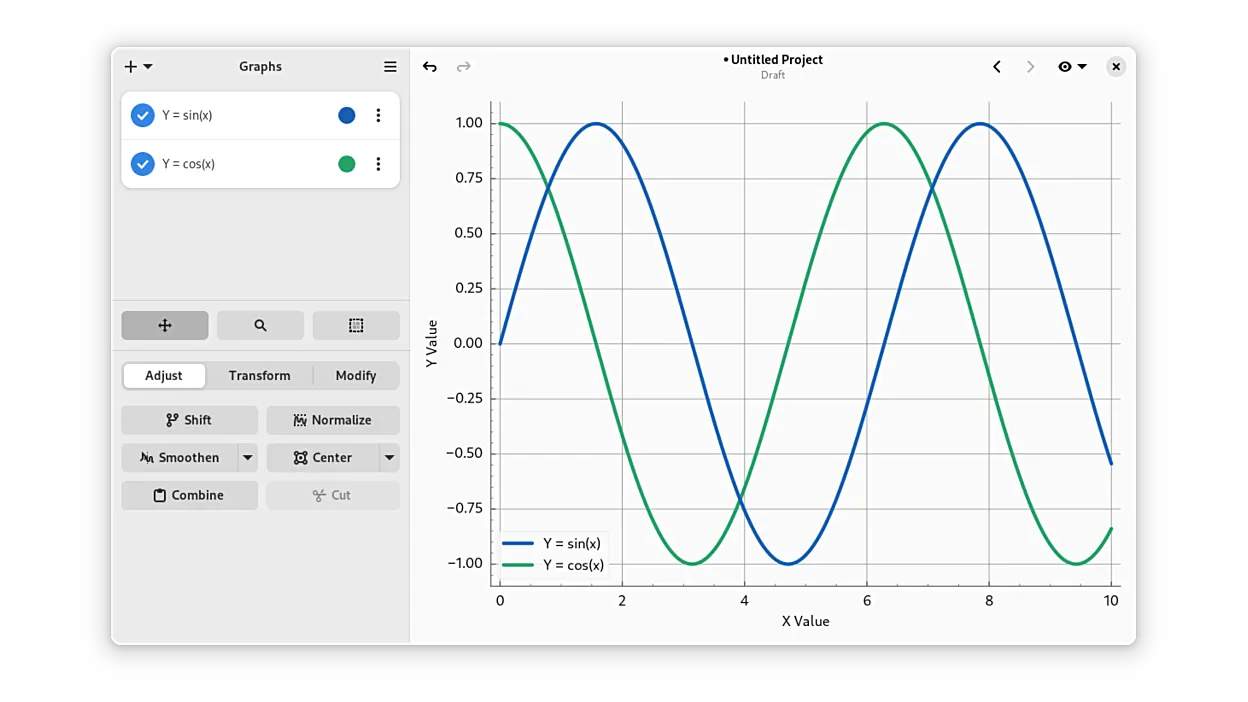
Task: Click the previous canvas arrow
Action: (x=996, y=67)
